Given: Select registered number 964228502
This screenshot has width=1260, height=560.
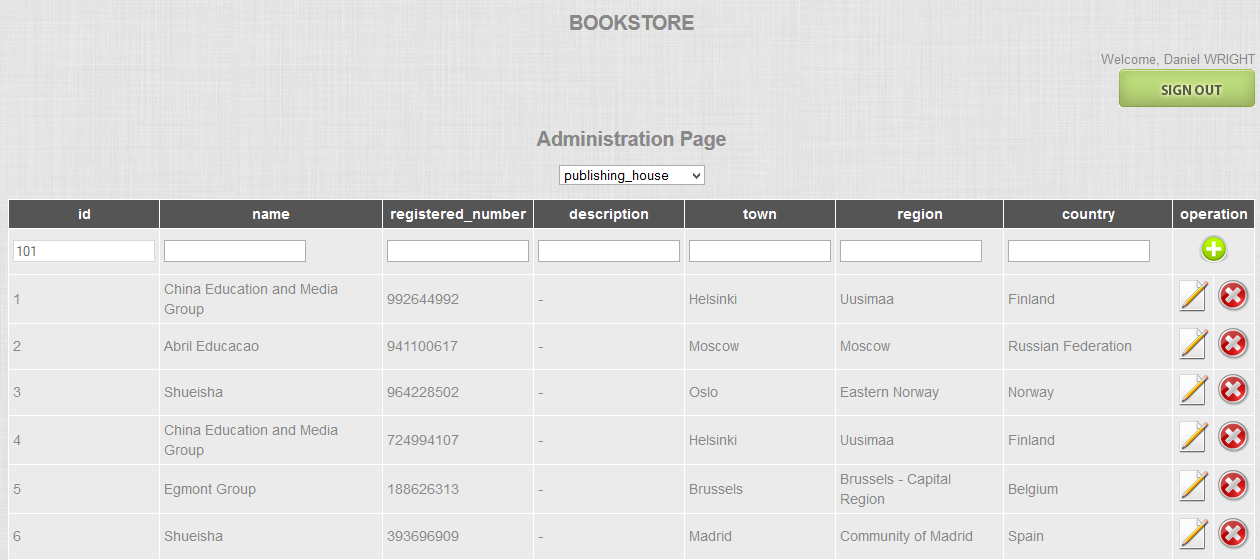Looking at the screenshot, I should click(x=423, y=392).
